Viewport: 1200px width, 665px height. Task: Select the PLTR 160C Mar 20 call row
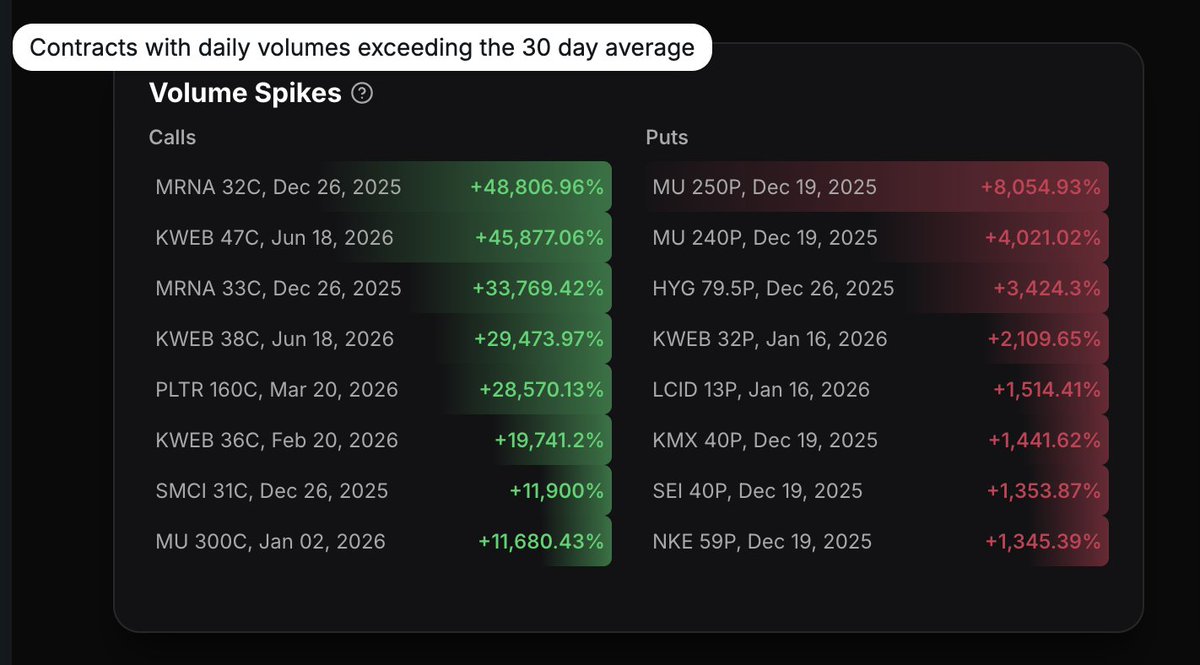(380, 389)
